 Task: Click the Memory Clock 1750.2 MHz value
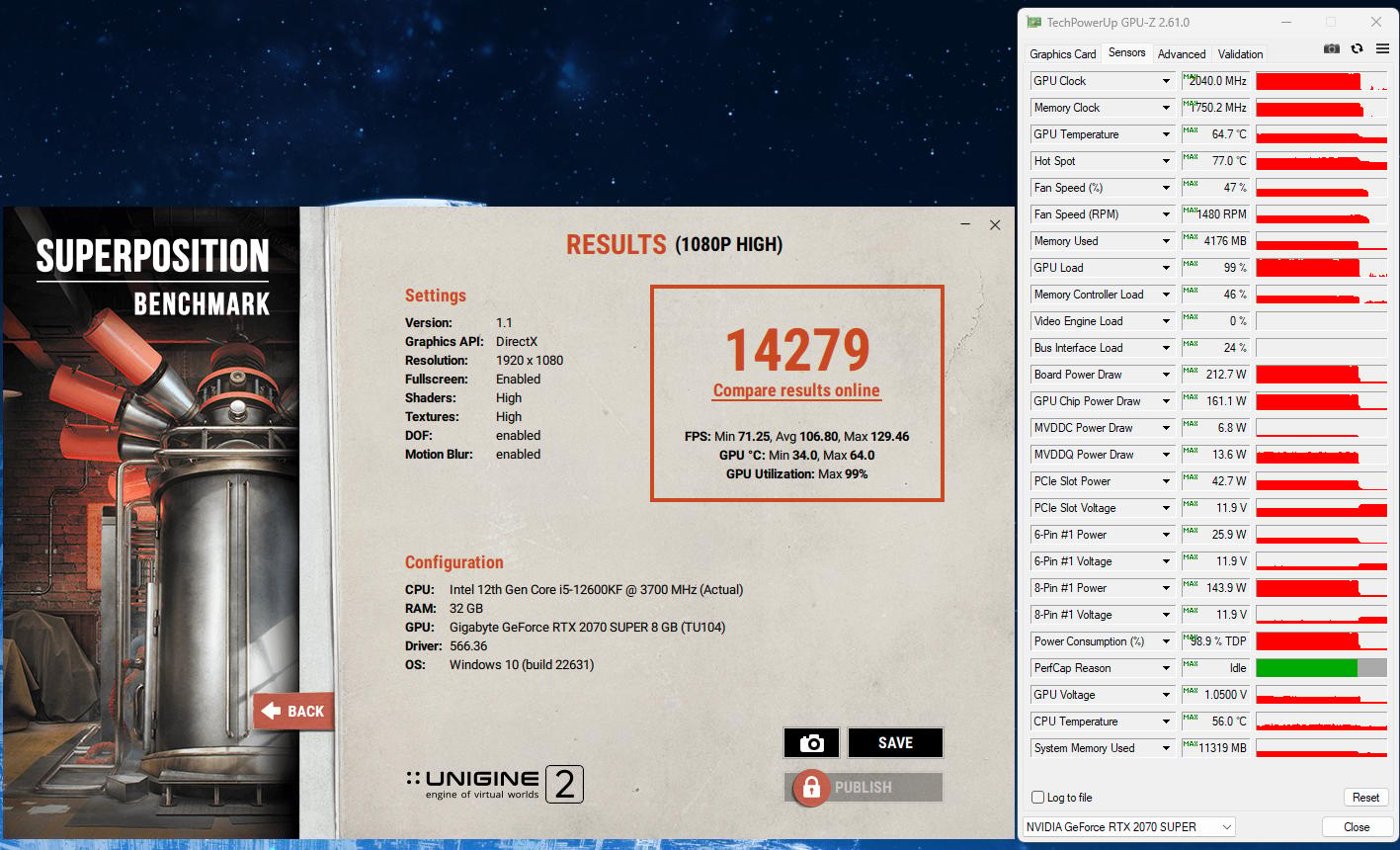click(x=1216, y=108)
